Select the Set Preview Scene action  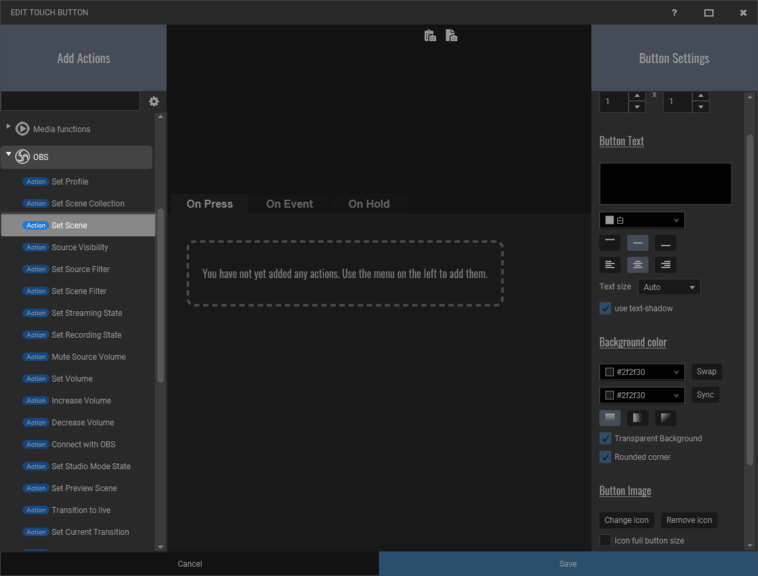(x=78, y=488)
